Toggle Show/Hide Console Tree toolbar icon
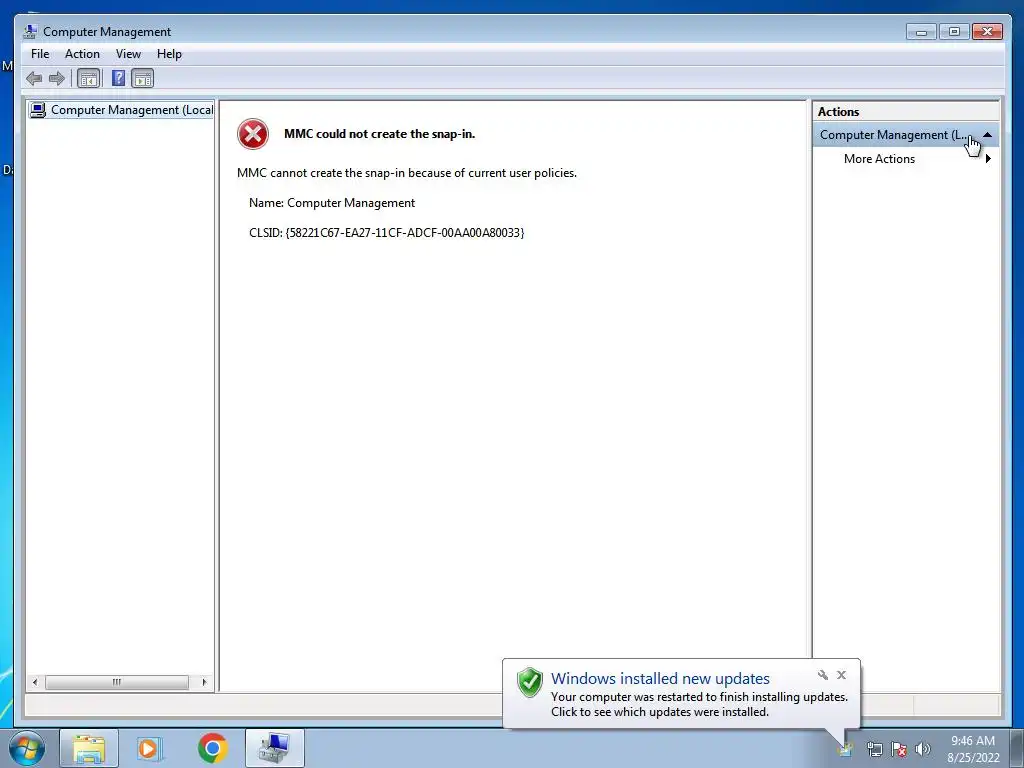 pos(88,79)
